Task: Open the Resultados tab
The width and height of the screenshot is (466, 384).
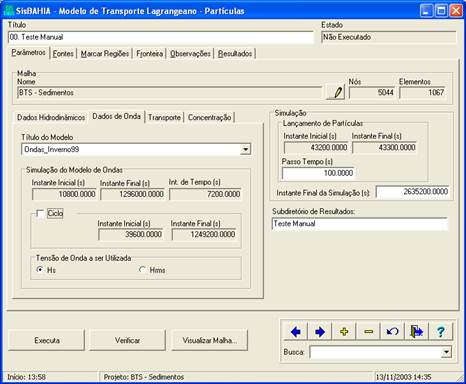Action: point(235,54)
